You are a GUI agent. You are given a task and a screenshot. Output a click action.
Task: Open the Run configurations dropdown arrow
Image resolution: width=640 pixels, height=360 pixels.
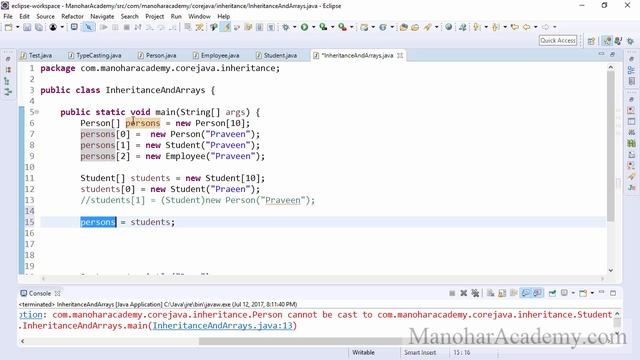313,27
